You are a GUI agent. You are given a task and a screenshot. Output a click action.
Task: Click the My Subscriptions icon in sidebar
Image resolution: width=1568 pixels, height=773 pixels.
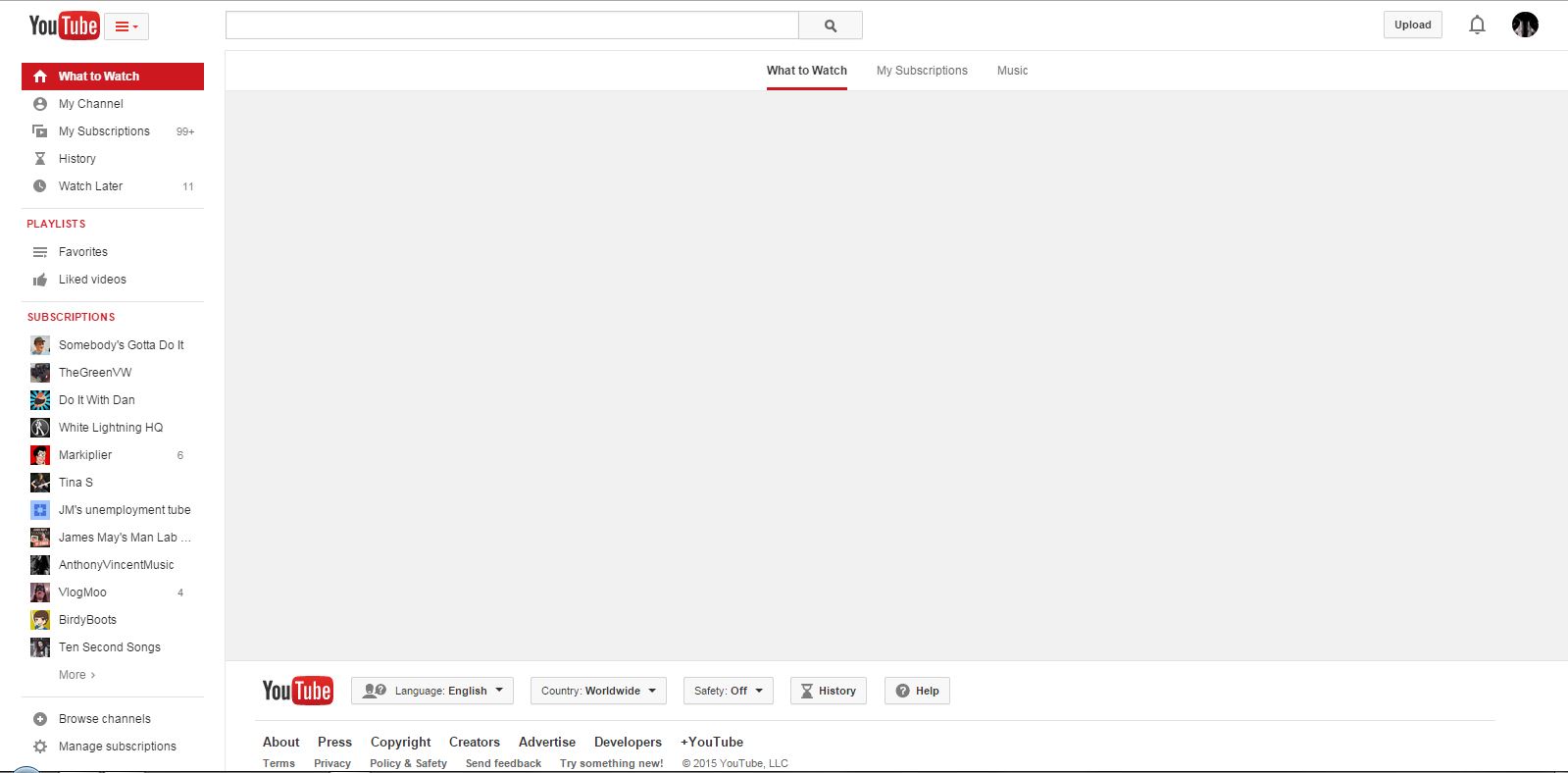(x=40, y=131)
